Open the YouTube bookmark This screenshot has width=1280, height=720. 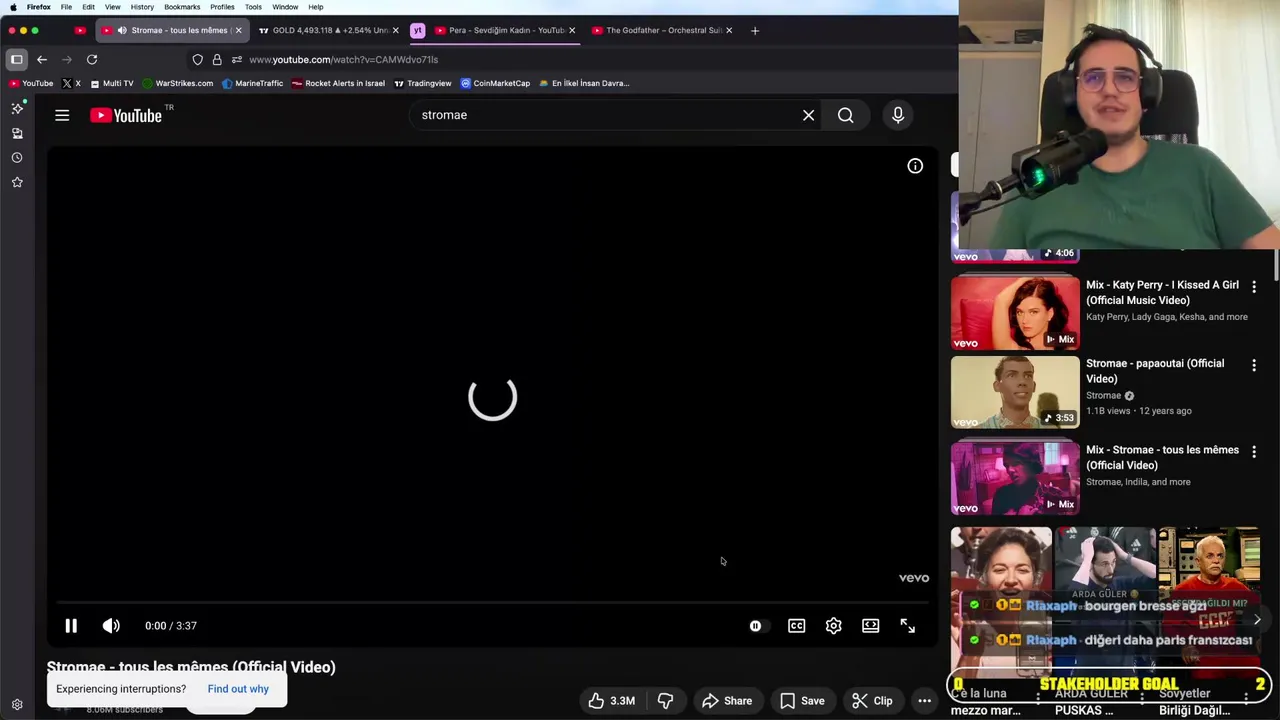pos(31,84)
